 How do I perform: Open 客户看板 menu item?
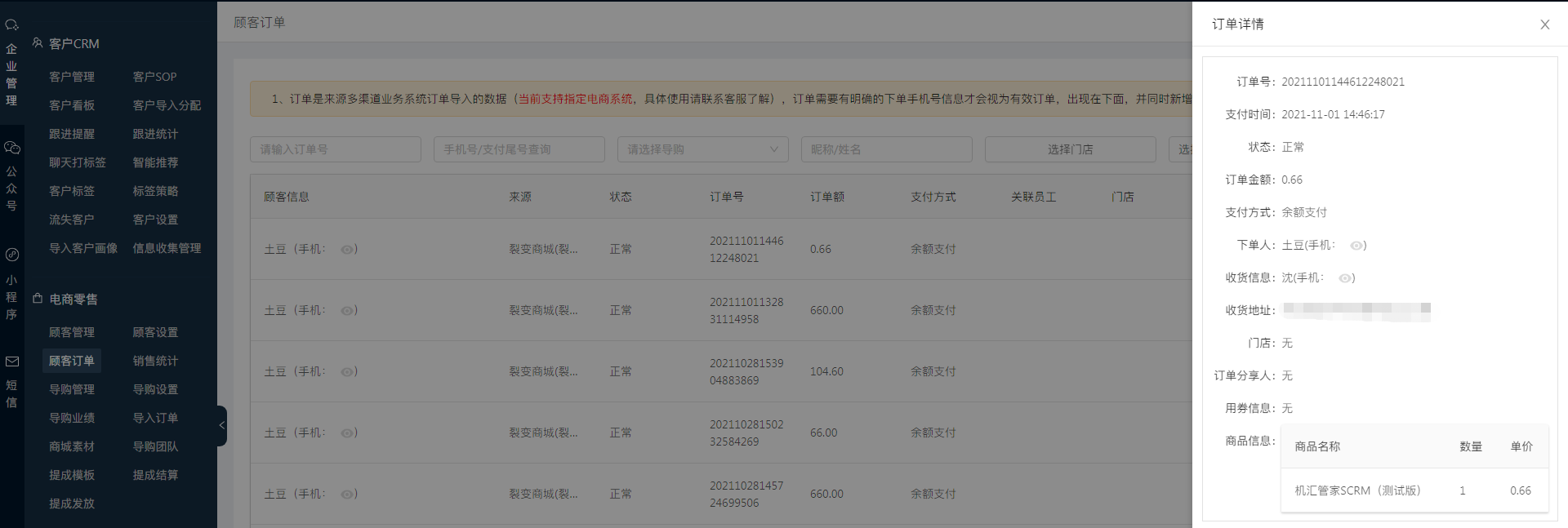point(72,105)
